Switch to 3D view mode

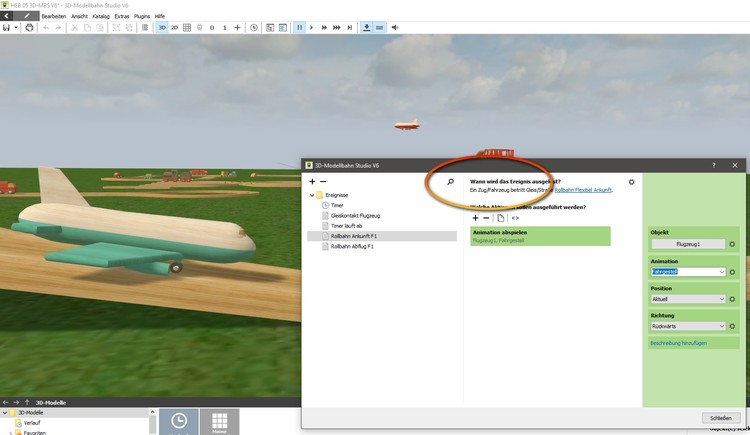tap(162, 28)
